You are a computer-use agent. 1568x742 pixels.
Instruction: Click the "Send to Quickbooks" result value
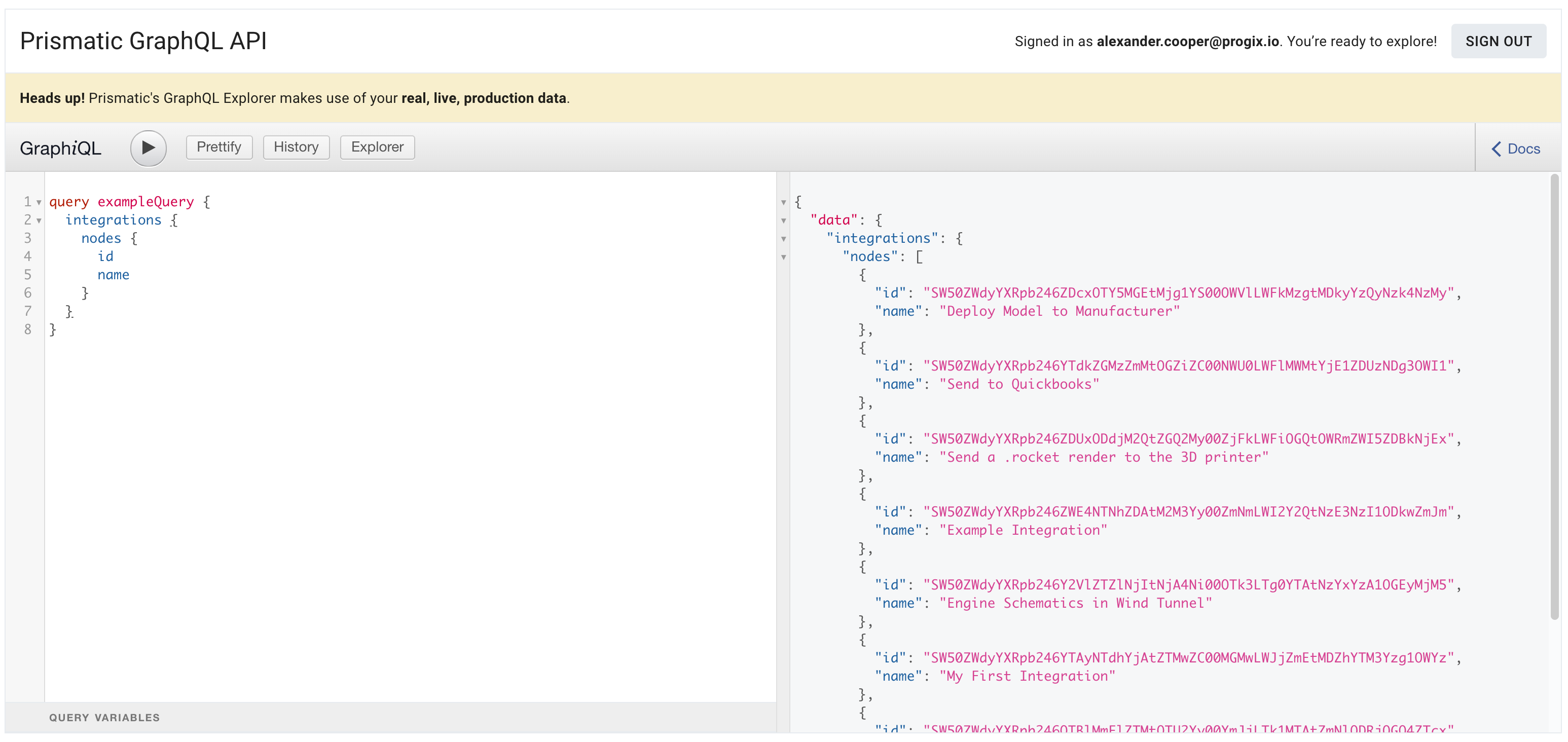point(1019,385)
